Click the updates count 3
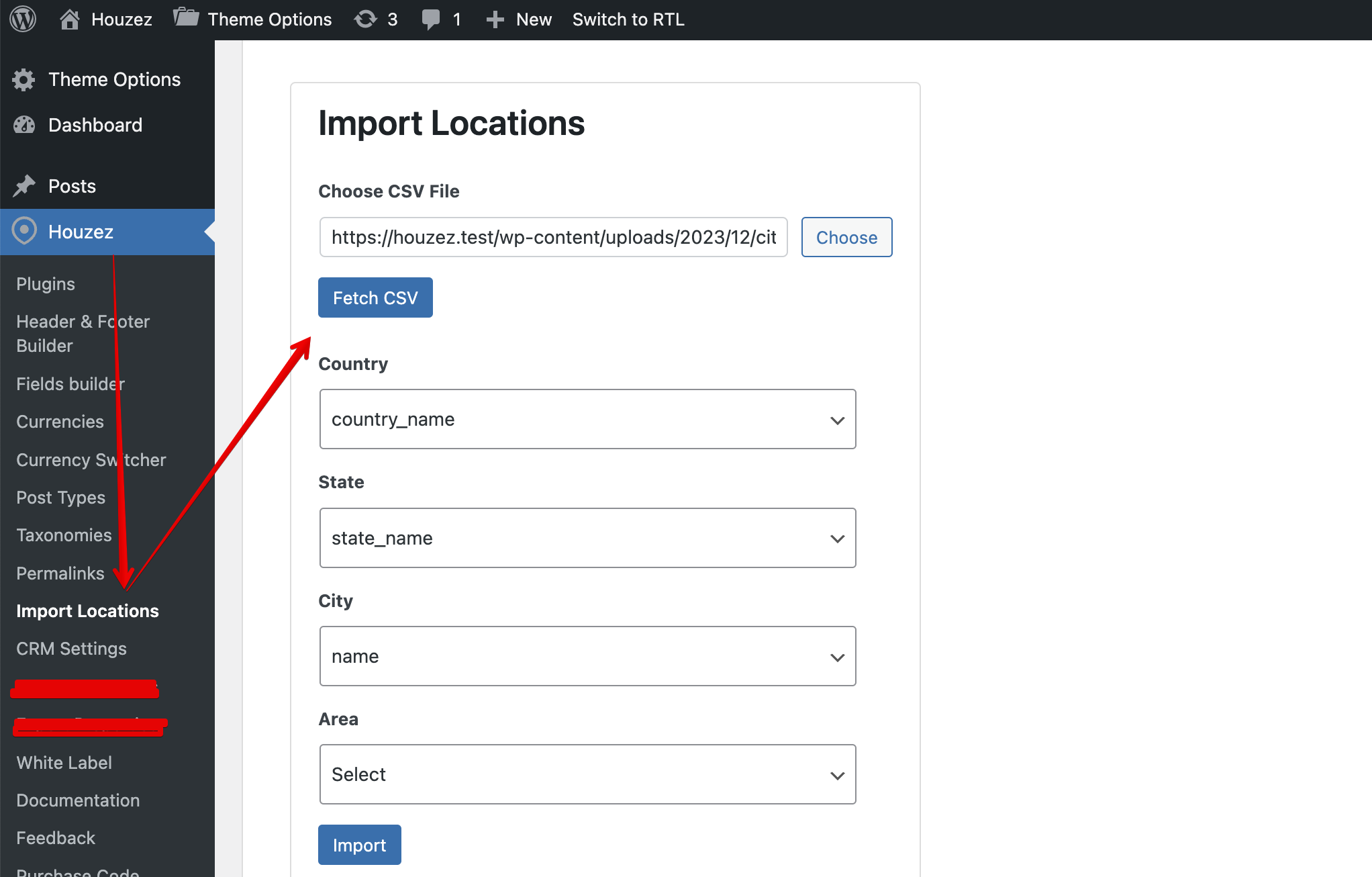Viewport: 1372px width, 877px height. coord(392,19)
